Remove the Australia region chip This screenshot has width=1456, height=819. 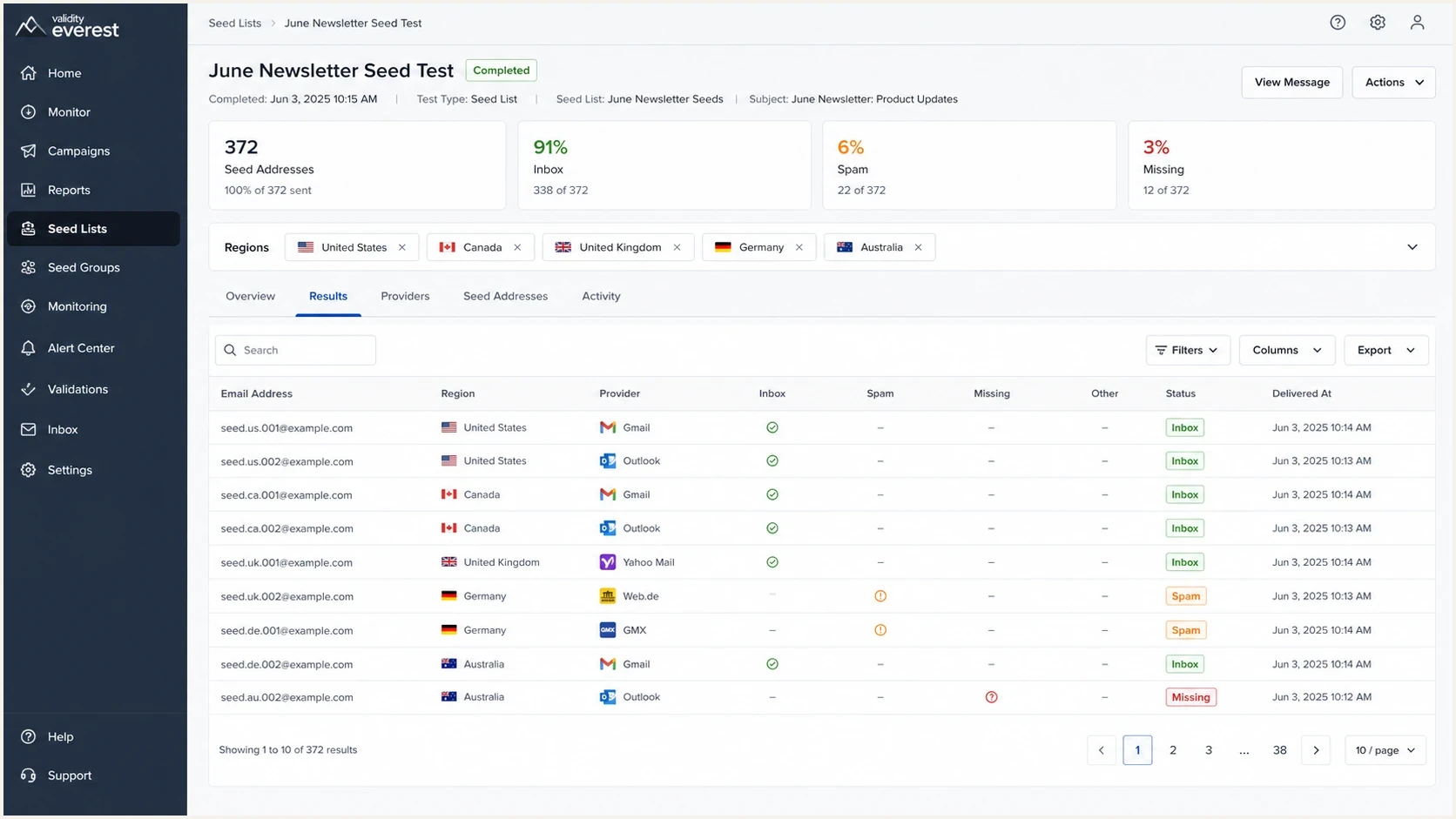point(918,247)
